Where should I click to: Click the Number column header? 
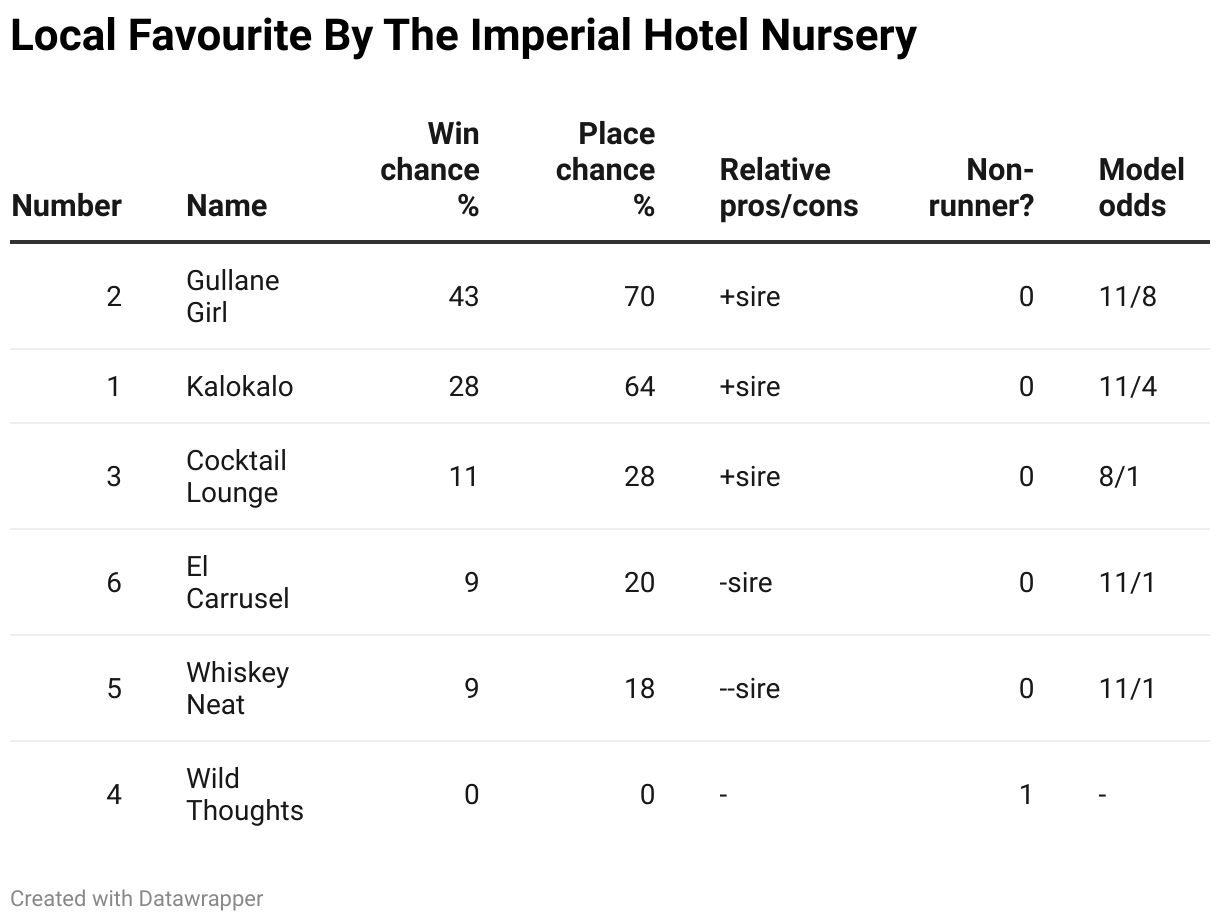(66, 206)
